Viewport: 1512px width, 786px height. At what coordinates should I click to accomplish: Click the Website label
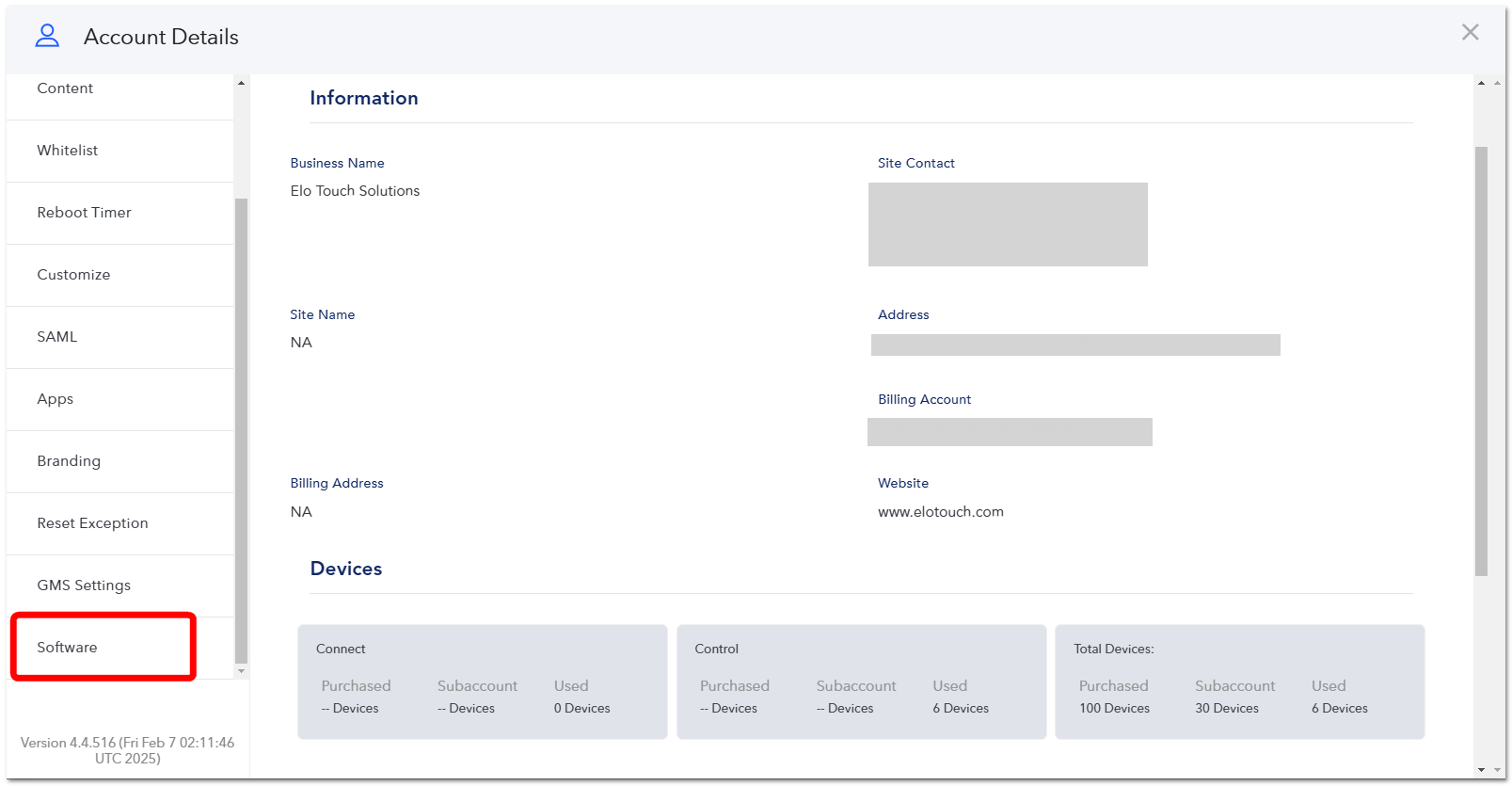[x=903, y=484]
